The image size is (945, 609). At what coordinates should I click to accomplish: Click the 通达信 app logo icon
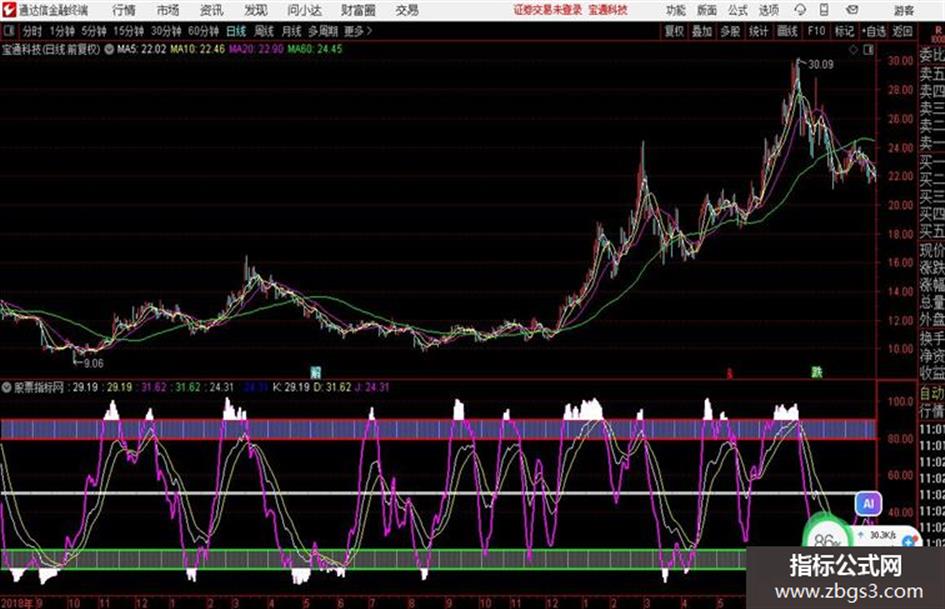(x=9, y=10)
